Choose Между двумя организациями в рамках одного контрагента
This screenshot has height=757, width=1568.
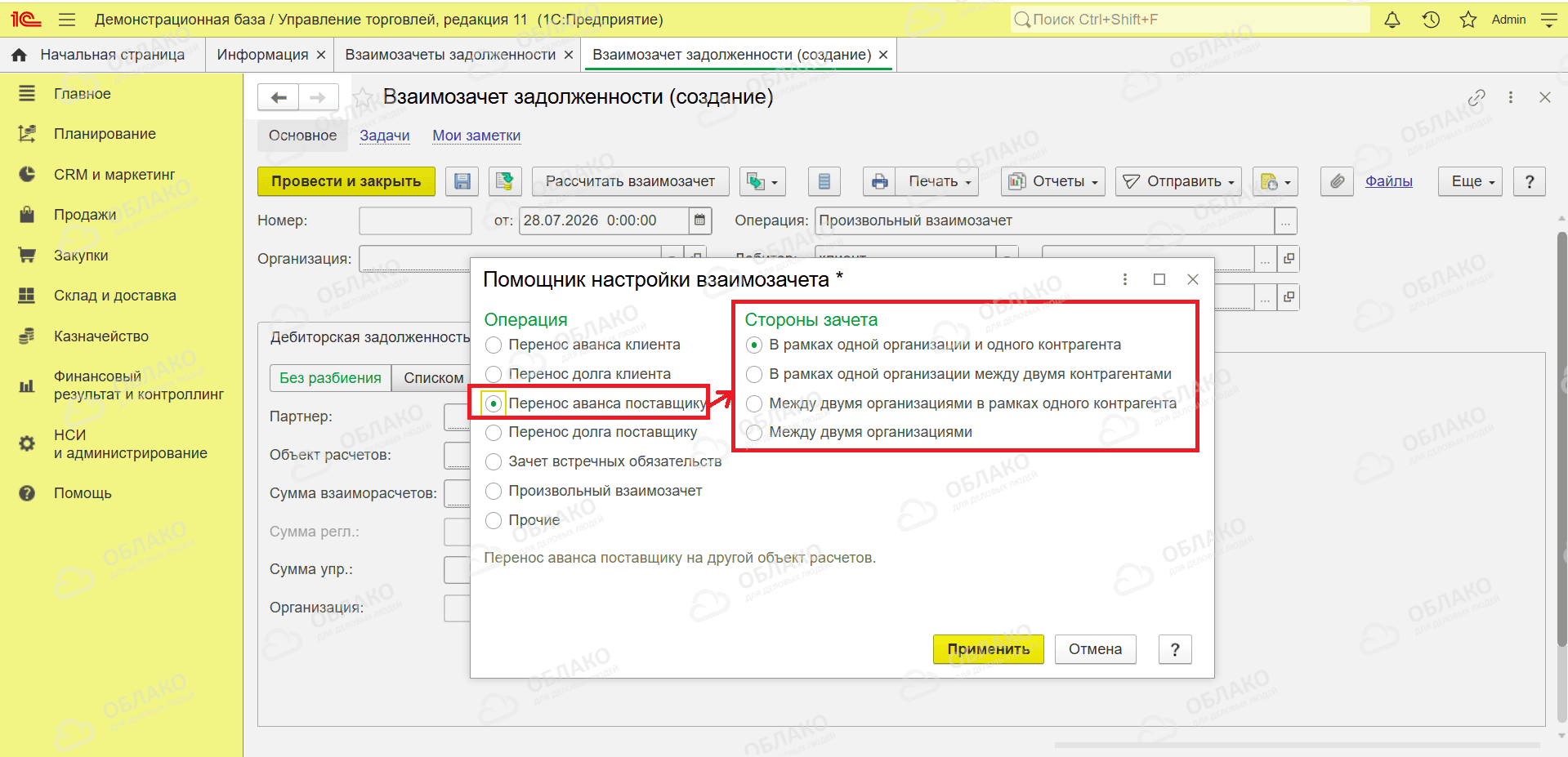[x=754, y=404]
